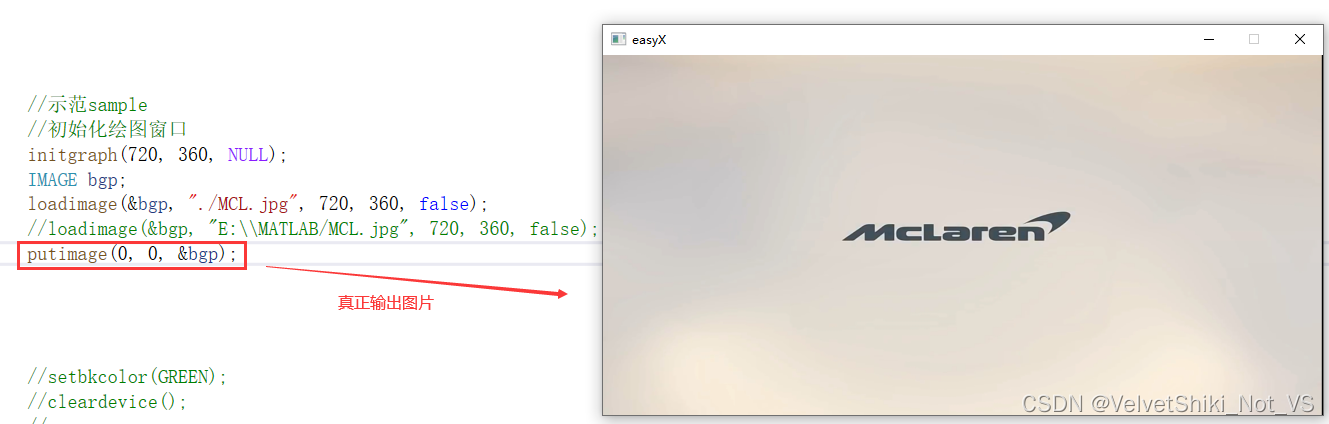Click the red 真正输出图片 annotation label
The image size is (1329, 424).
(x=386, y=303)
